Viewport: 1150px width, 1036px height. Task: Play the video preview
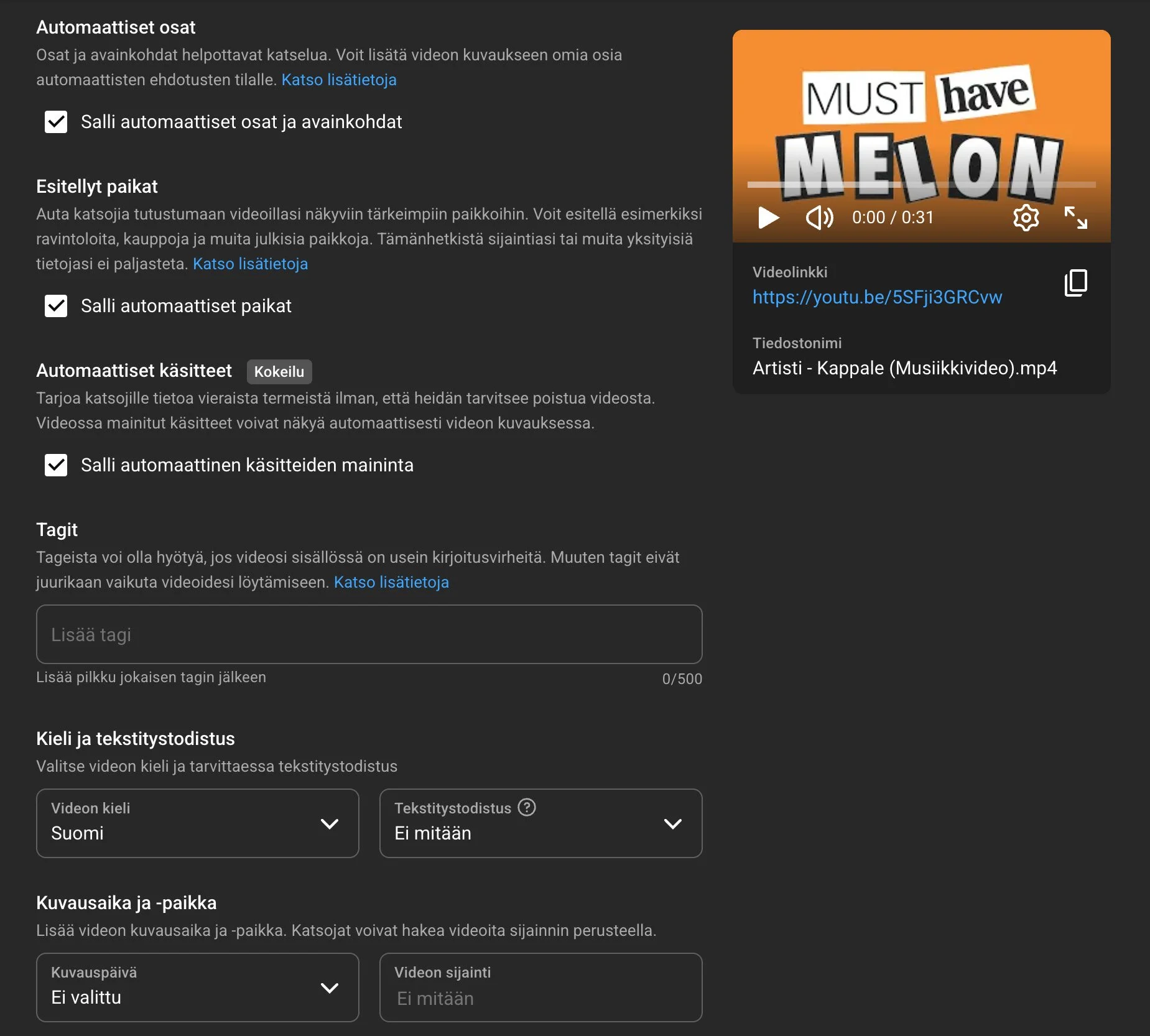click(769, 218)
